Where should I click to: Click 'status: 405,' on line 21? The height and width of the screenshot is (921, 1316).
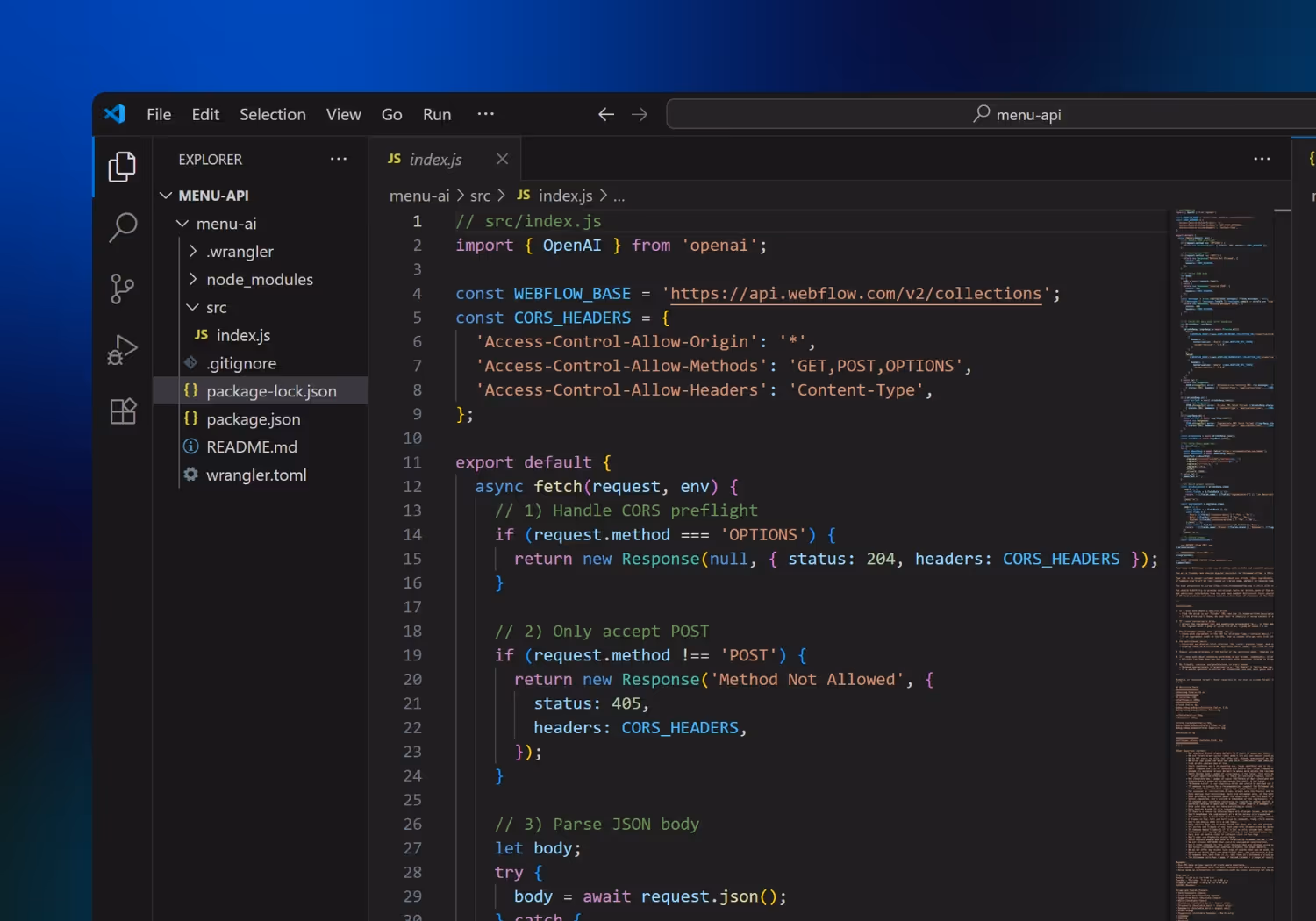591,703
